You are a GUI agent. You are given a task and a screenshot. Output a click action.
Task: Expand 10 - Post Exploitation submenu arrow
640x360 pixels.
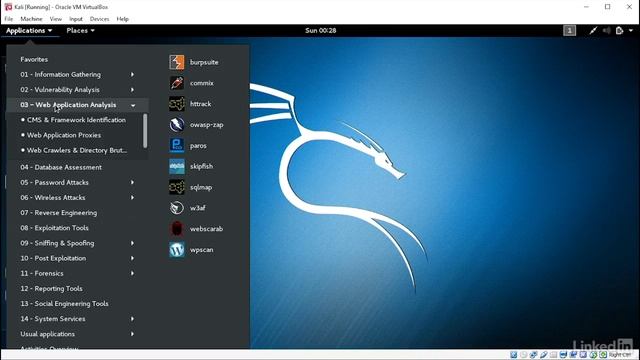click(x=132, y=258)
